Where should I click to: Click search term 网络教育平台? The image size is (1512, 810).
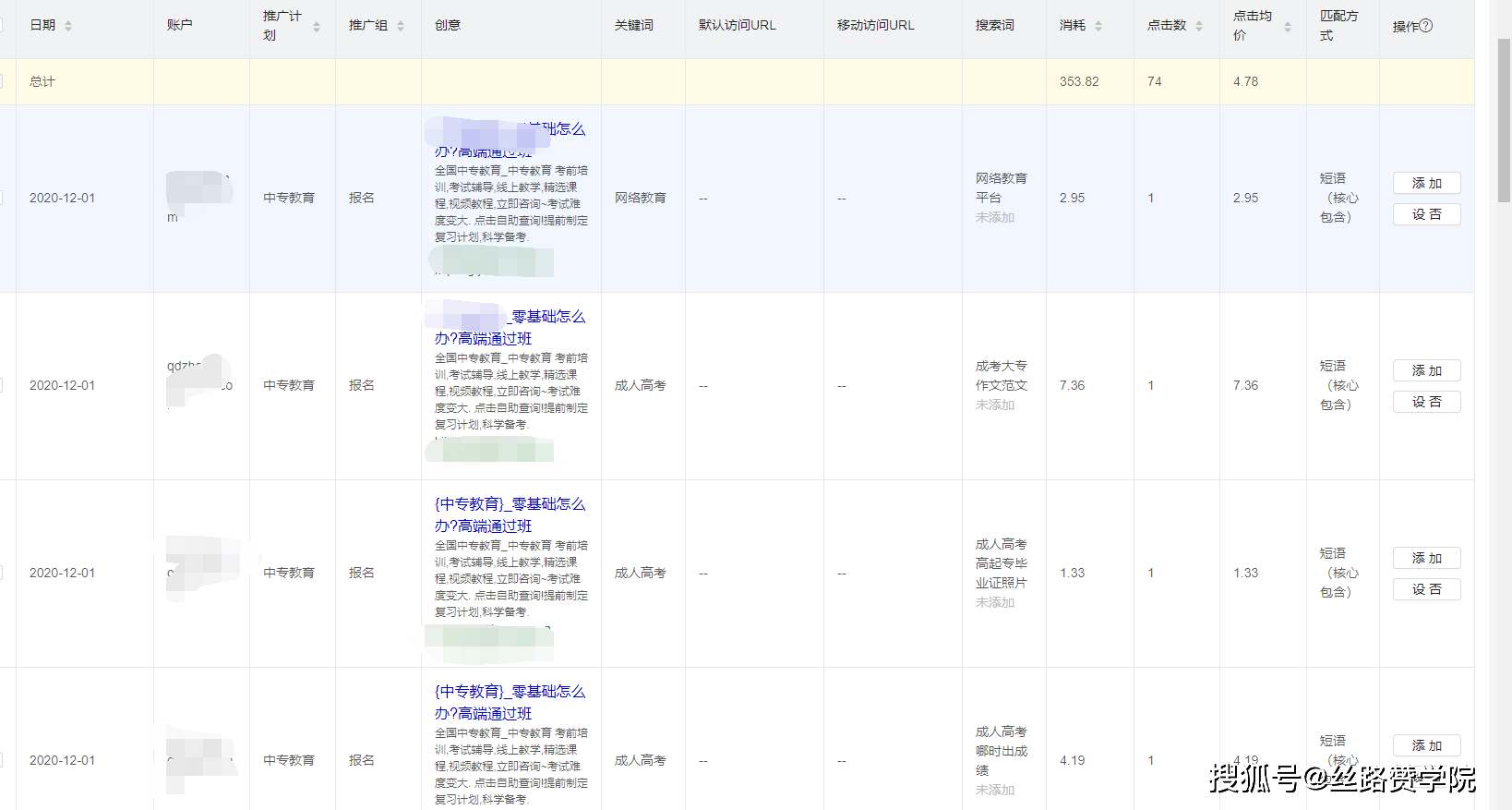(1002, 187)
